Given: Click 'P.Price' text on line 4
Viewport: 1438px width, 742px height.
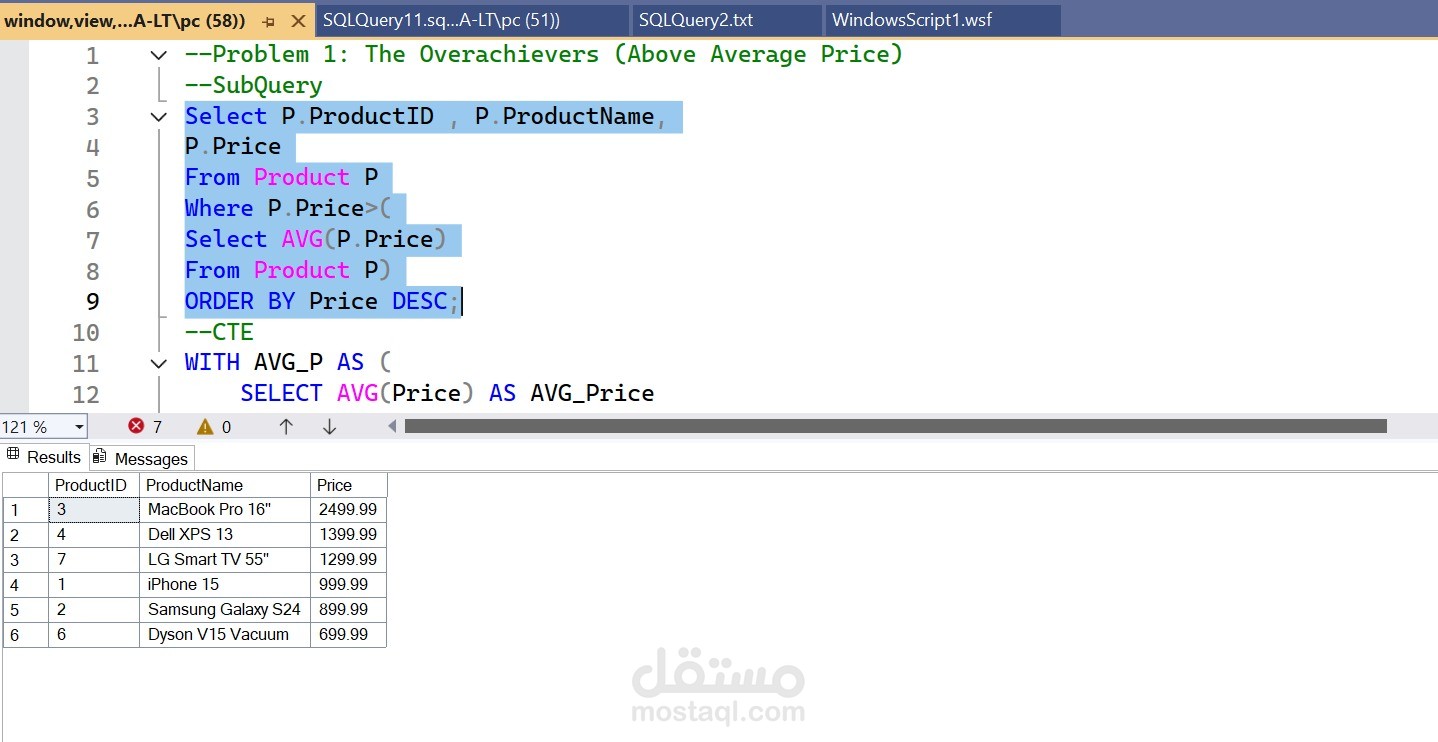Looking at the screenshot, I should pos(233,147).
